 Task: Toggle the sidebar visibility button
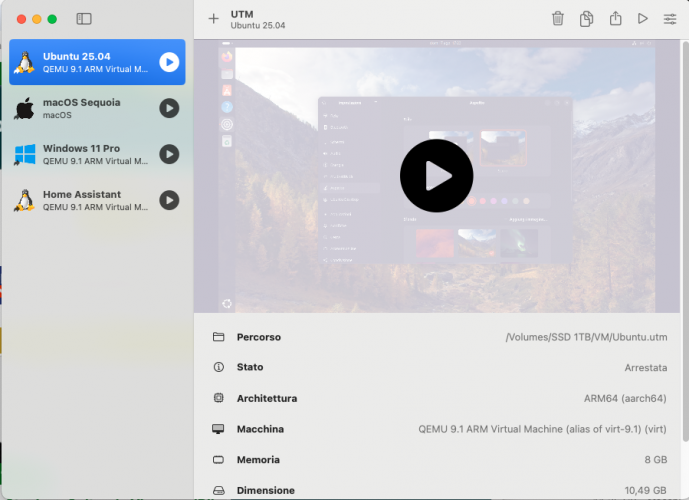tap(84, 19)
